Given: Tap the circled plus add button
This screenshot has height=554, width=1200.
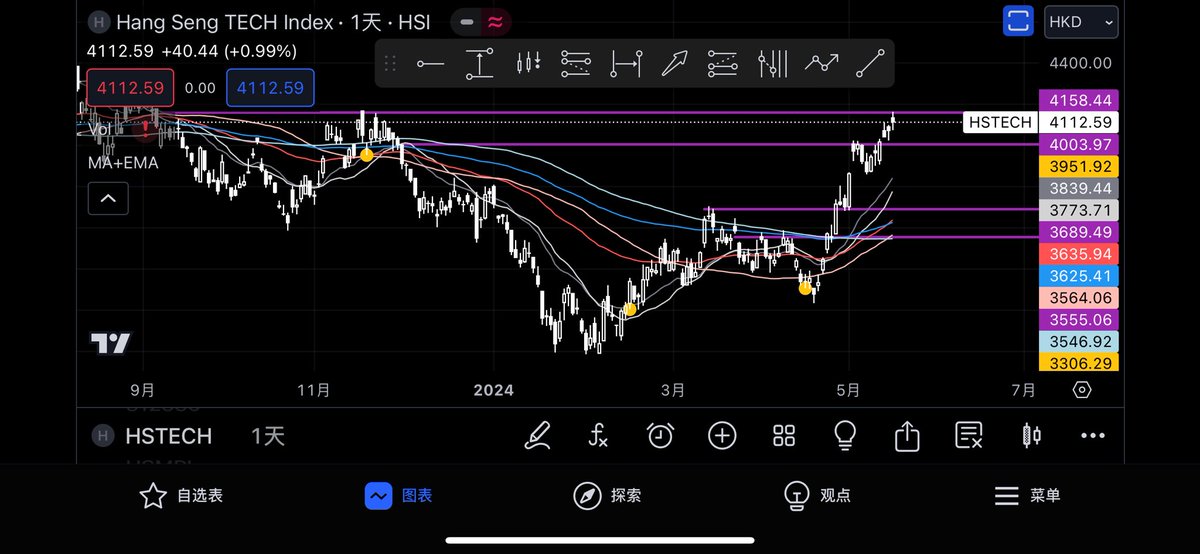Looking at the screenshot, I should 722,435.
